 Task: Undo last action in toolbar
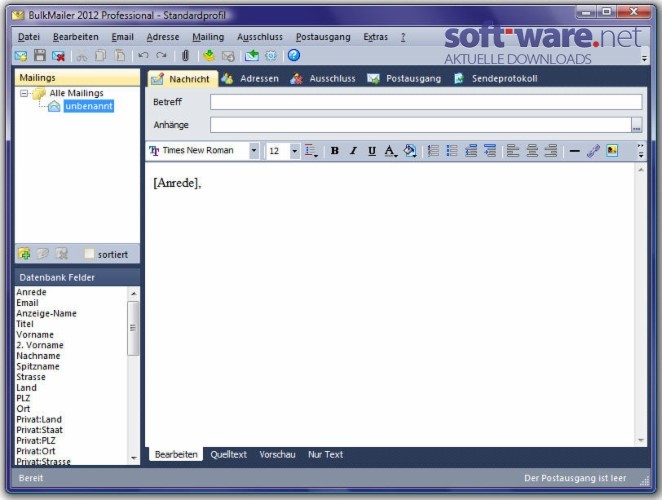click(x=144, y=55)
